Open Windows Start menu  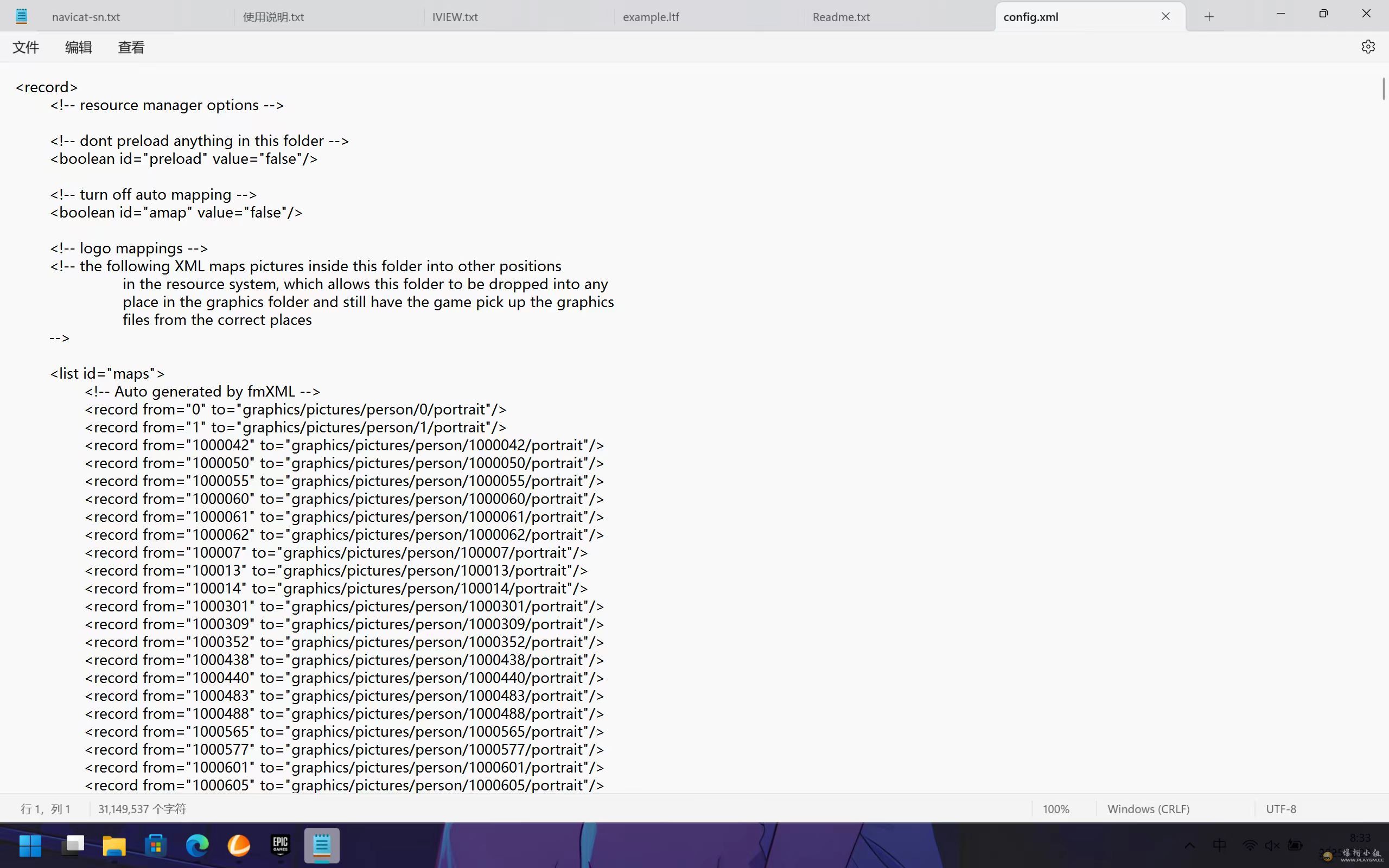tap(30, 845)
